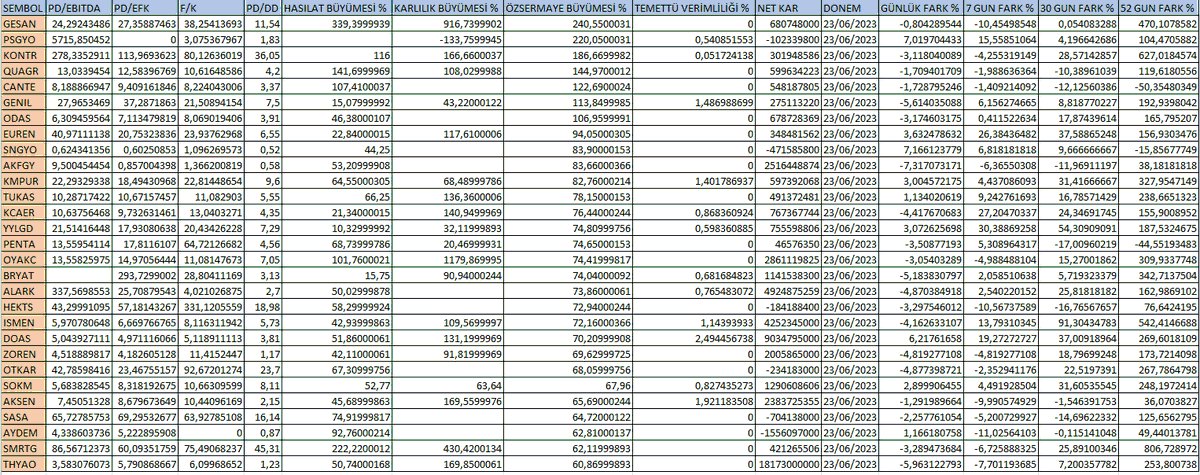
Task: Select the GESAN symbol cell
Action: [x=24, y=22]
